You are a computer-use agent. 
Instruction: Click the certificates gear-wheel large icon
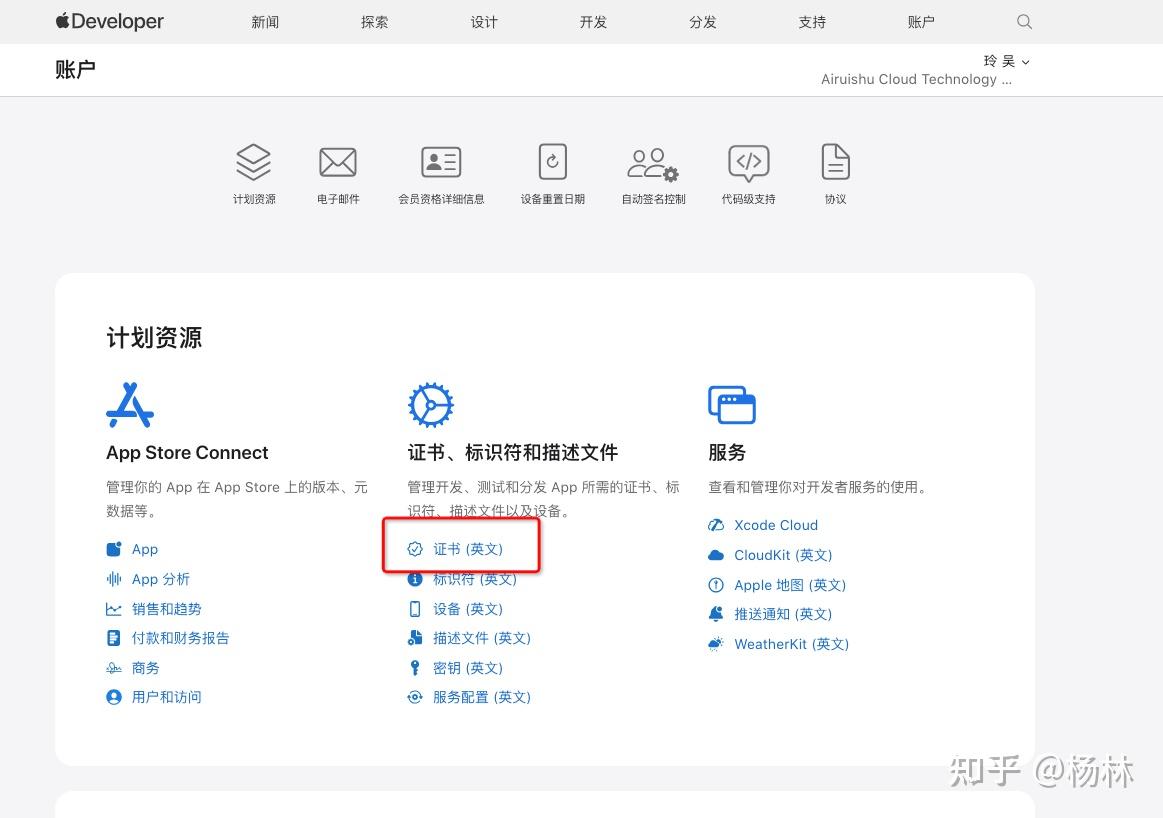(430, 405)
